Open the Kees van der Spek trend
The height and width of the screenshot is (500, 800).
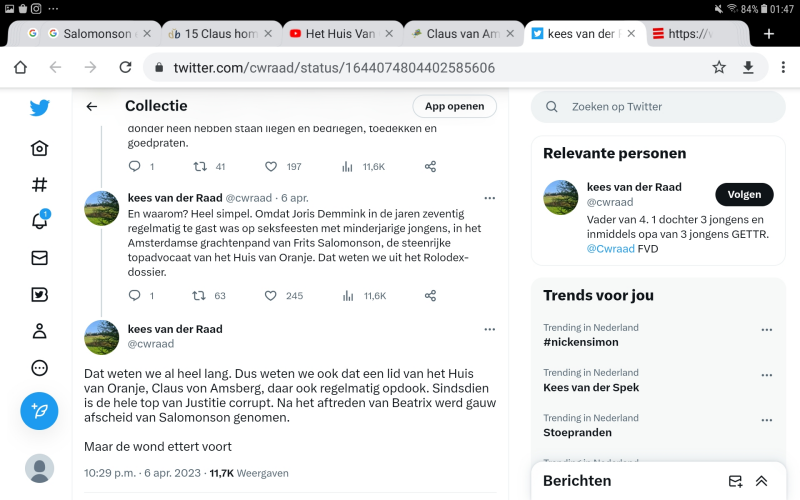(591, 387)
